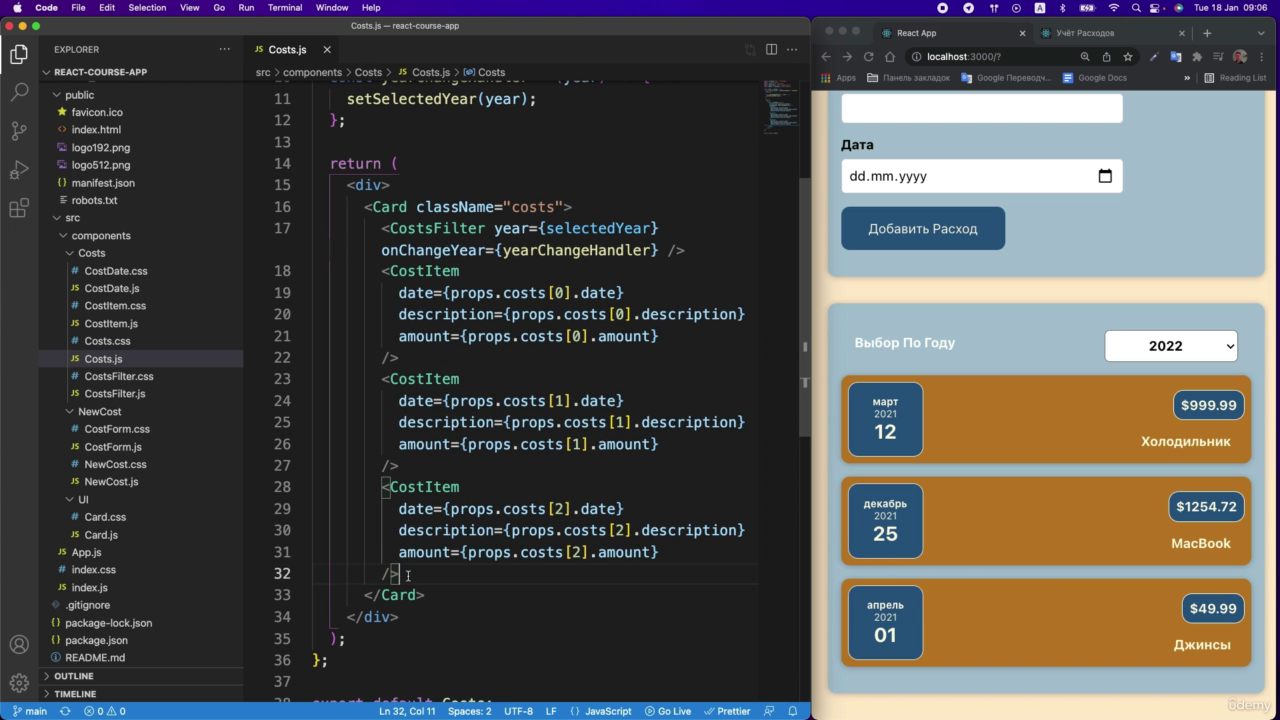Open Extensions view icon

(x=19, y=208)
